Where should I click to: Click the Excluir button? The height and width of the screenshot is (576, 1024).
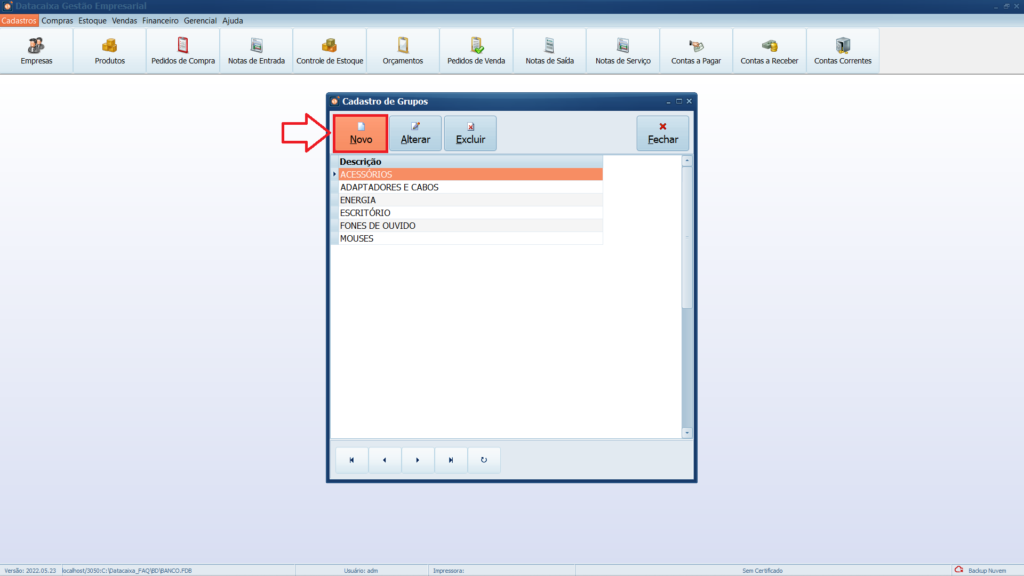[x=470, y=133]
